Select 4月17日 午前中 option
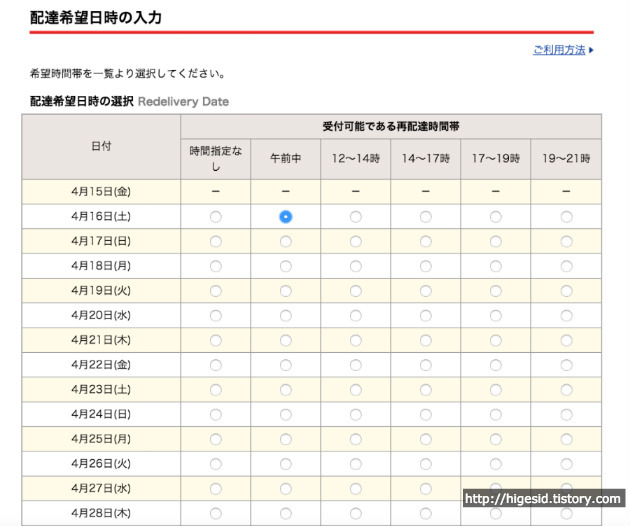 [x=286, y=242]
